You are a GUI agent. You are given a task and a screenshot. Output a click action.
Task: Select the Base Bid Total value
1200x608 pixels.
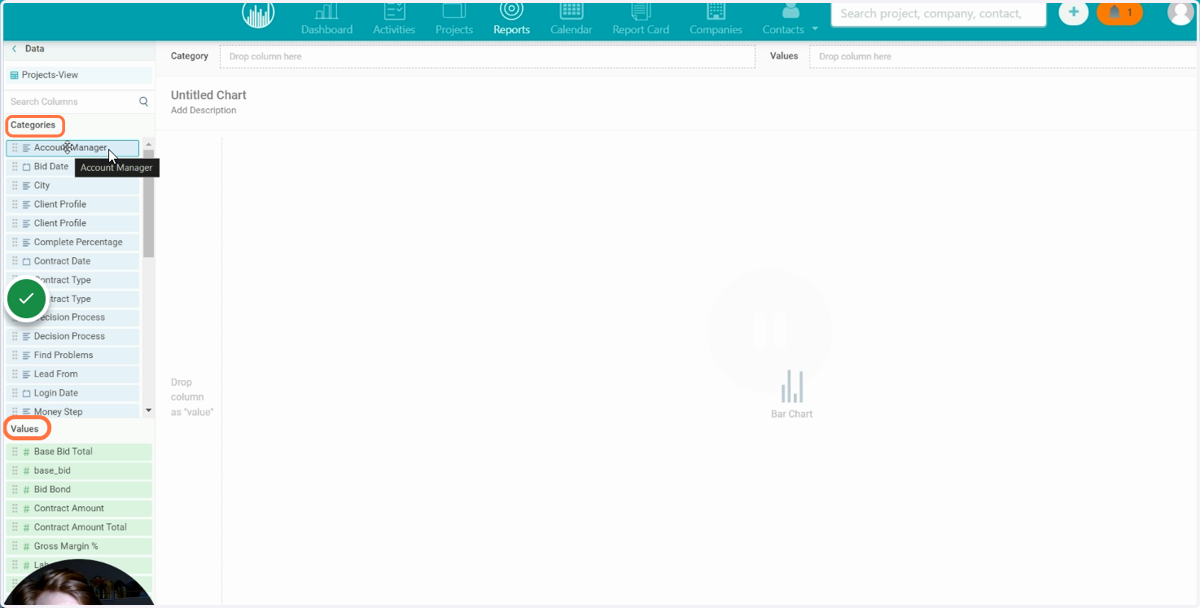click(79, 452)
